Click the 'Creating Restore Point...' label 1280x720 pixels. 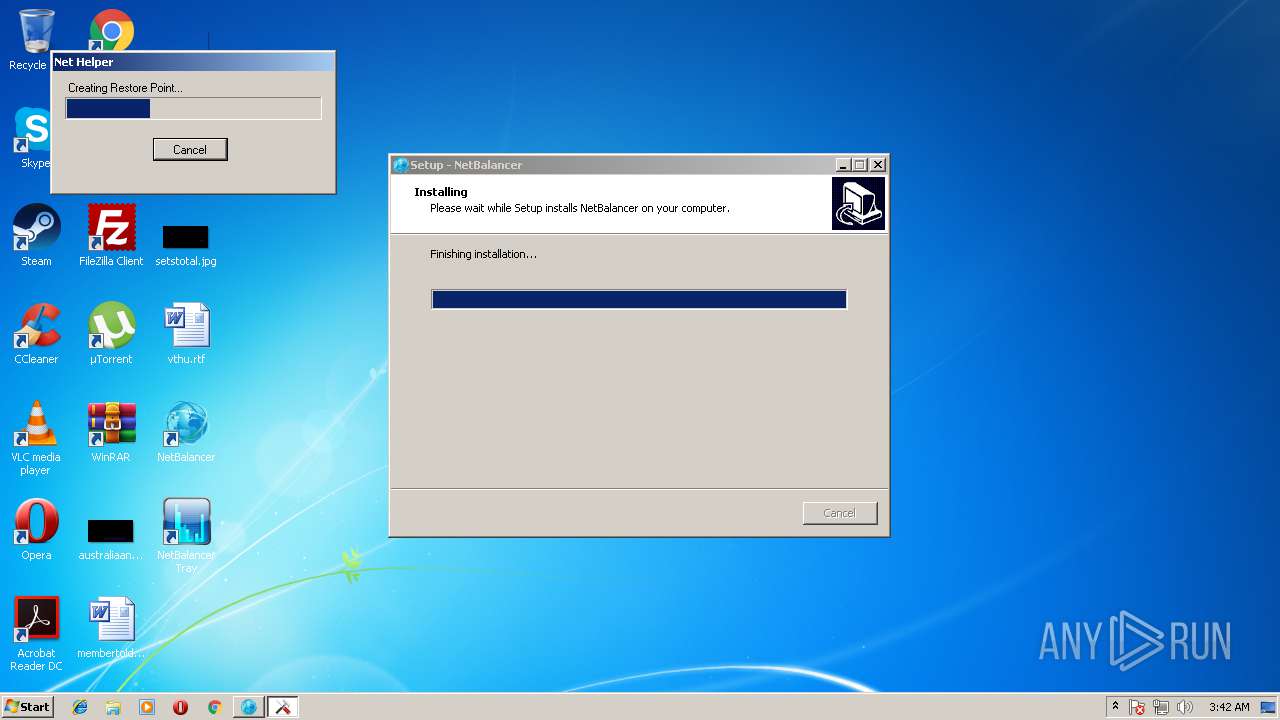tap(125, 88)
